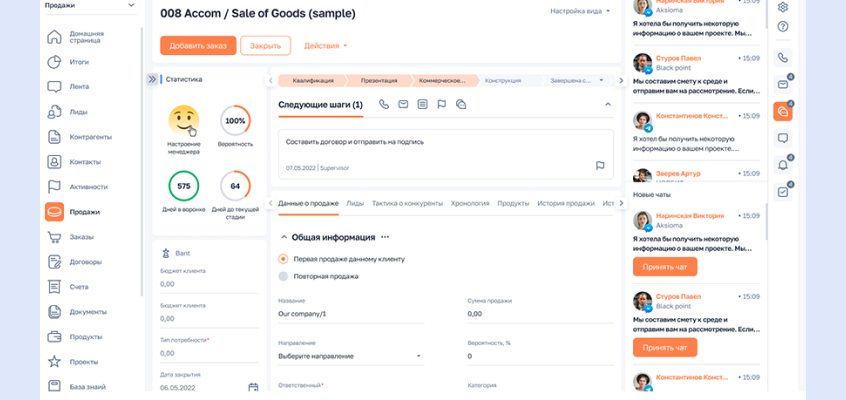The height and width of the screenshot is (400, 846).
Task: Open settings gear in right sidebar
Action: 782,8
